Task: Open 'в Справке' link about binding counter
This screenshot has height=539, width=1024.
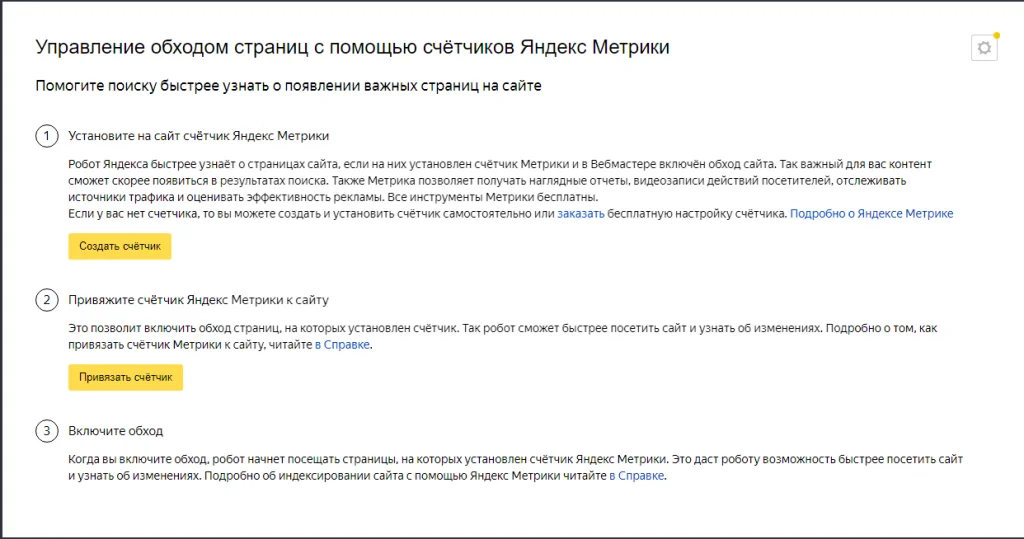Action: click(342, 345)
